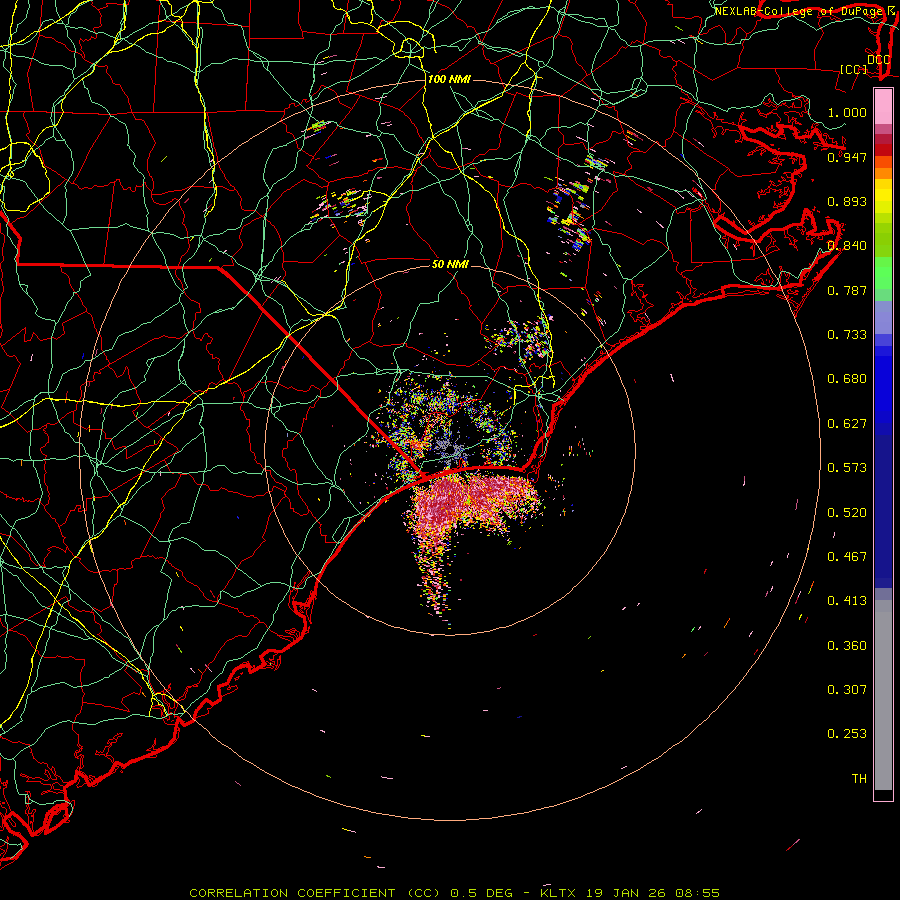
Task: Pick the red segment of the color bar
Action: pos(883,150)
